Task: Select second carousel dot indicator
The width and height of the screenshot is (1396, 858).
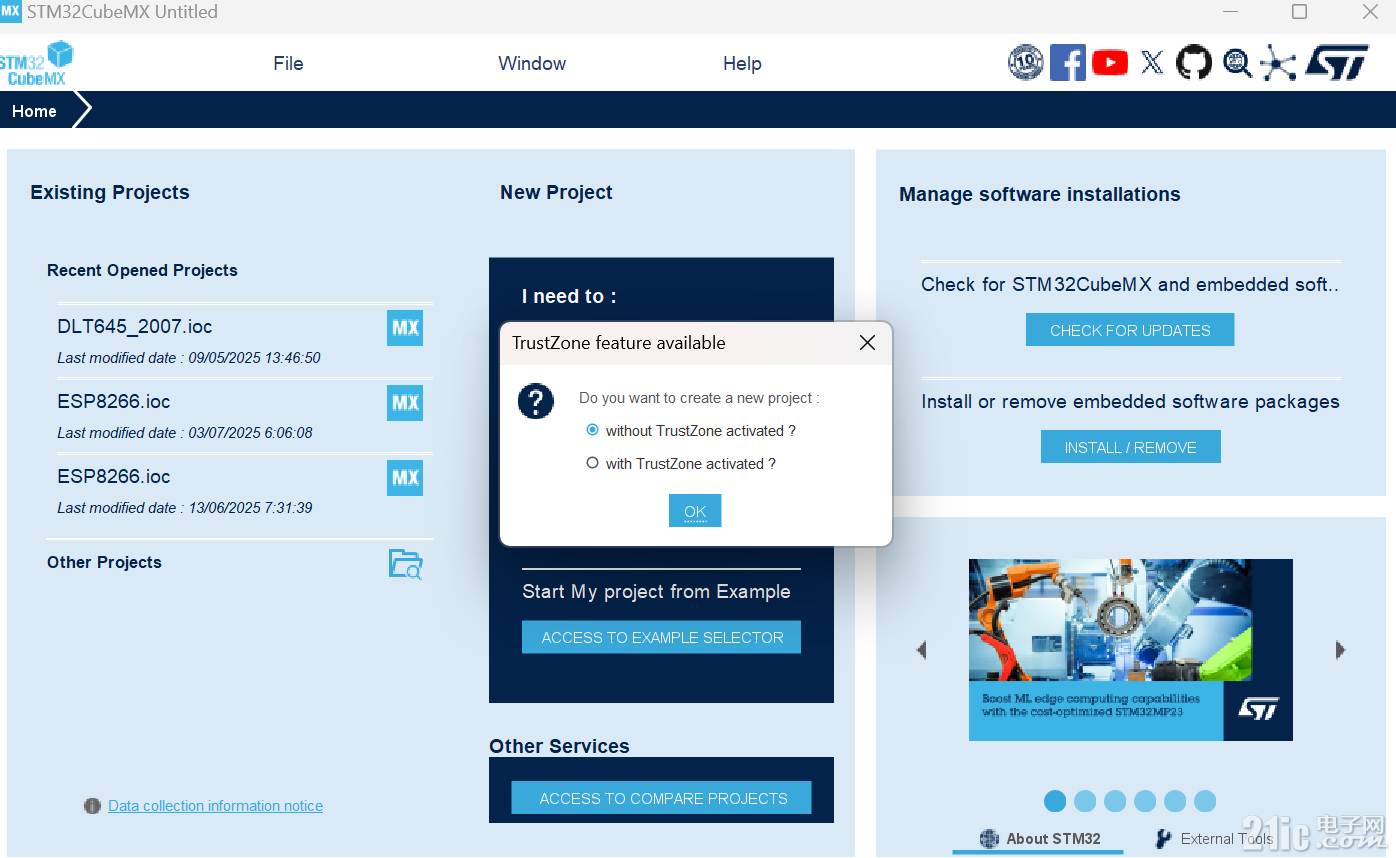Action: pyautogui.click(x=1085, y=801)
